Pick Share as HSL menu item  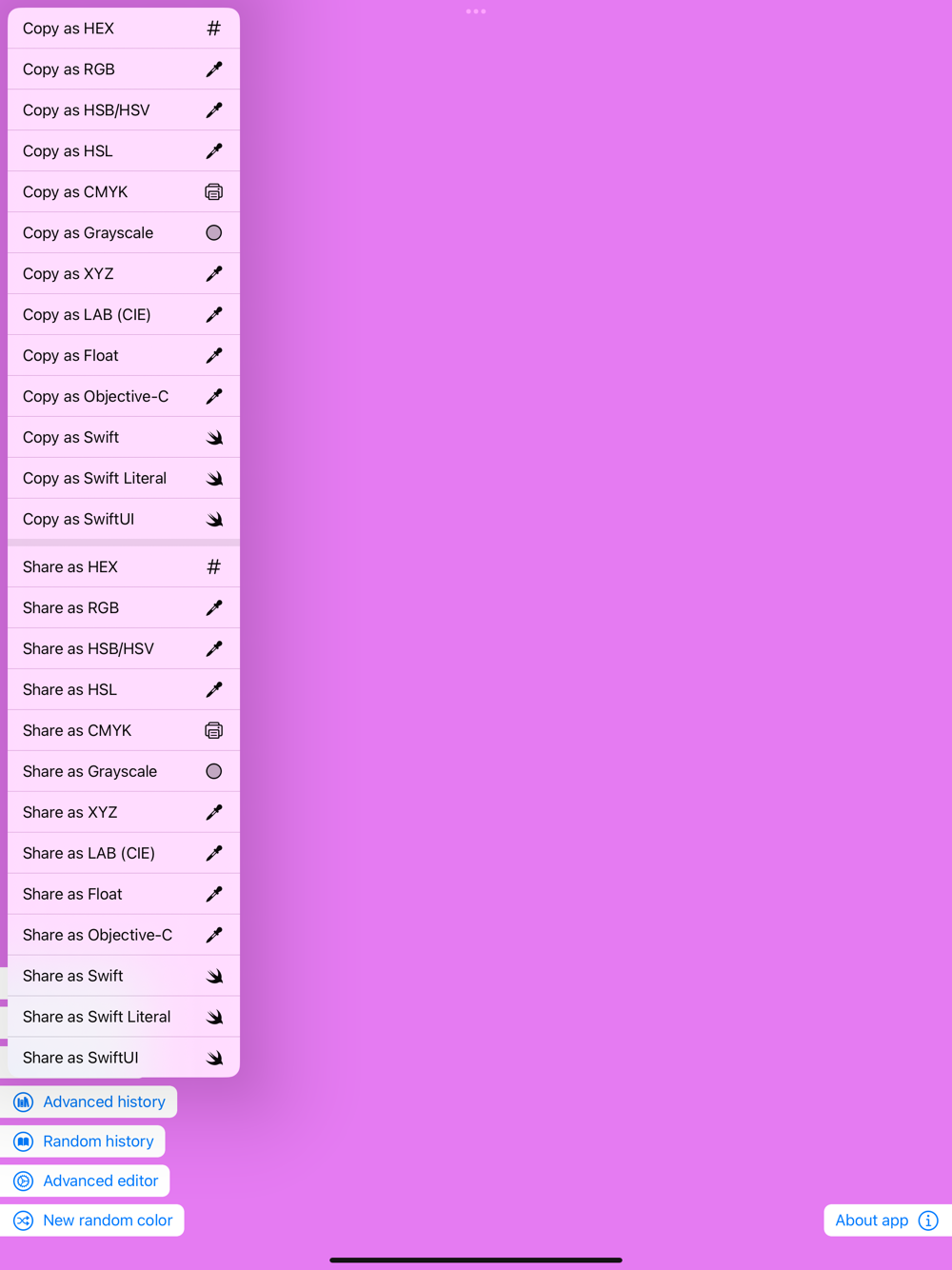[124, 690]
